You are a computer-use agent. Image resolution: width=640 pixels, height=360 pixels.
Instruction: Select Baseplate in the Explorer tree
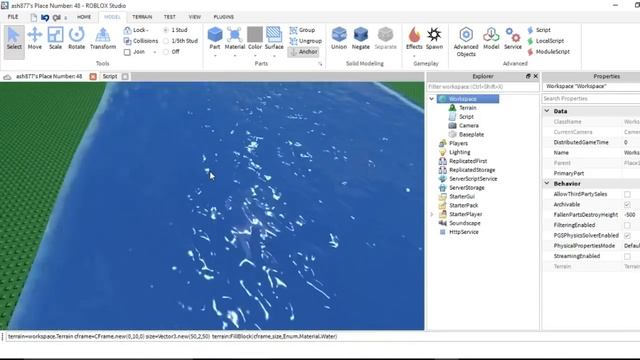tap(471, 134)
